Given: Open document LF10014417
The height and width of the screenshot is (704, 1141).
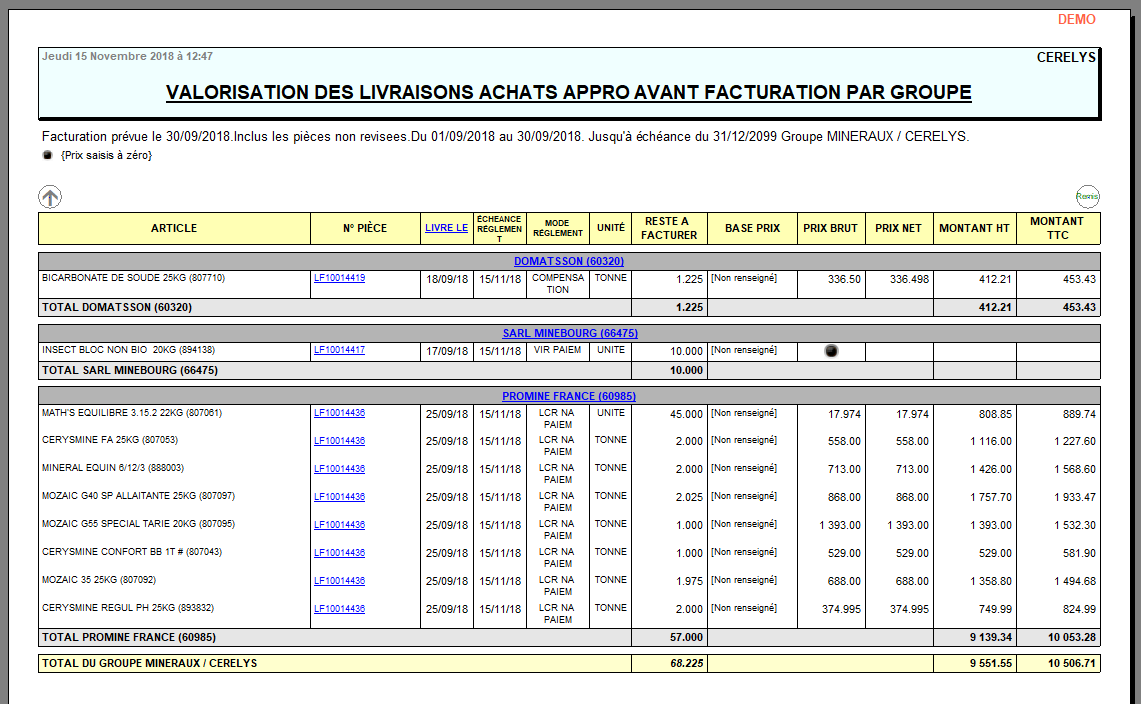Looking at the screenshot, I should (x=339, y=350).
